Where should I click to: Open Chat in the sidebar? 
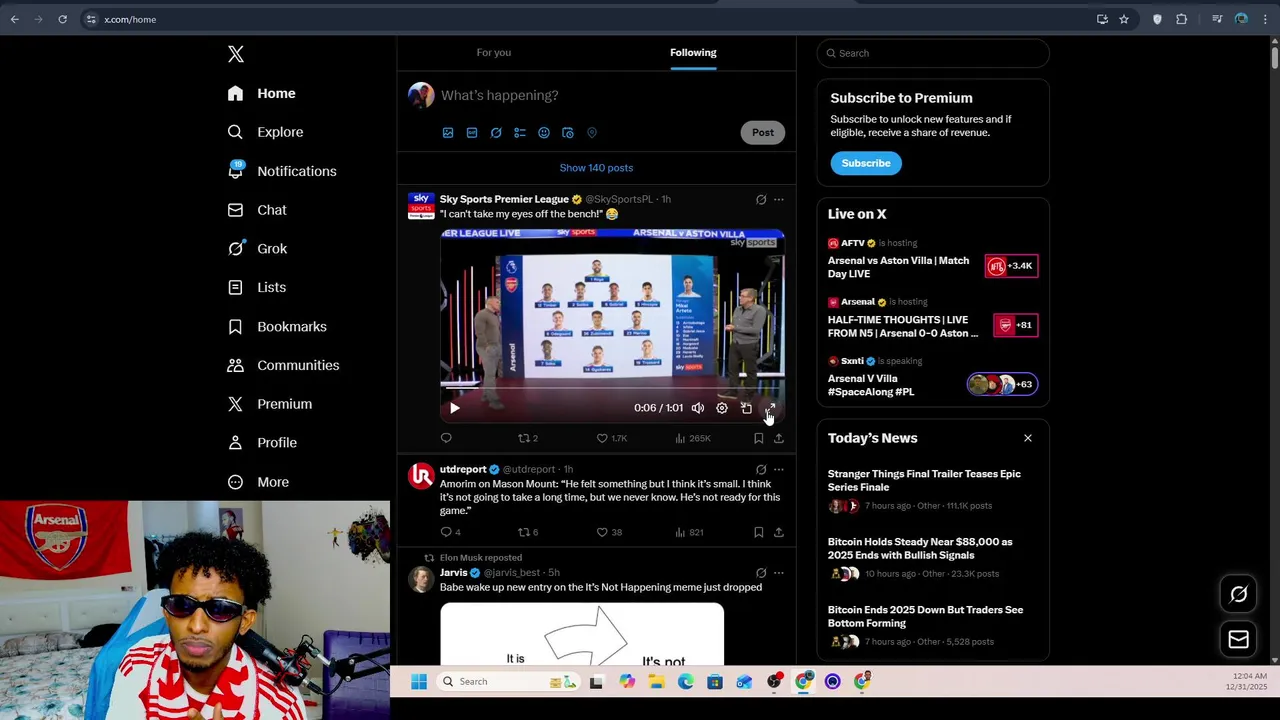[x=257, y=210]
